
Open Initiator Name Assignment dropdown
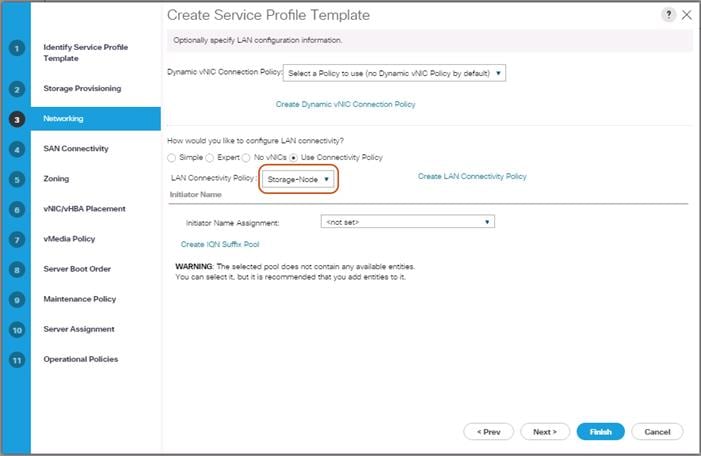click(407, 222)
